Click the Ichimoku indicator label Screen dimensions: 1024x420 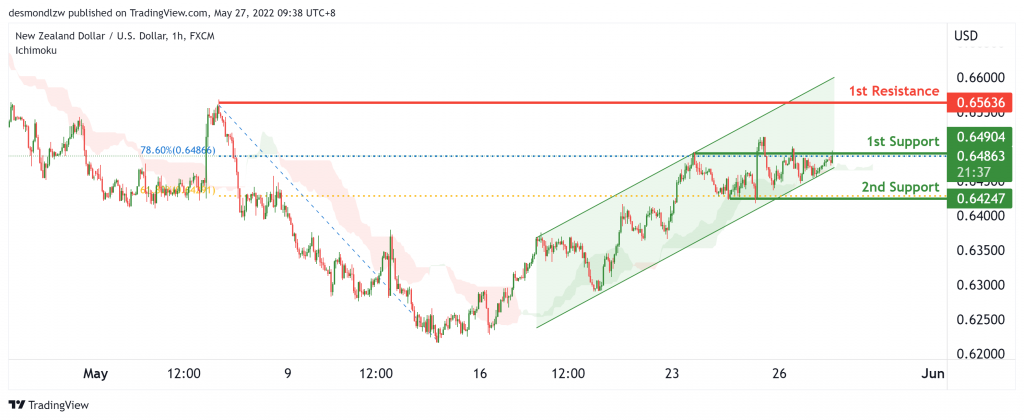[x=37, y=50]
